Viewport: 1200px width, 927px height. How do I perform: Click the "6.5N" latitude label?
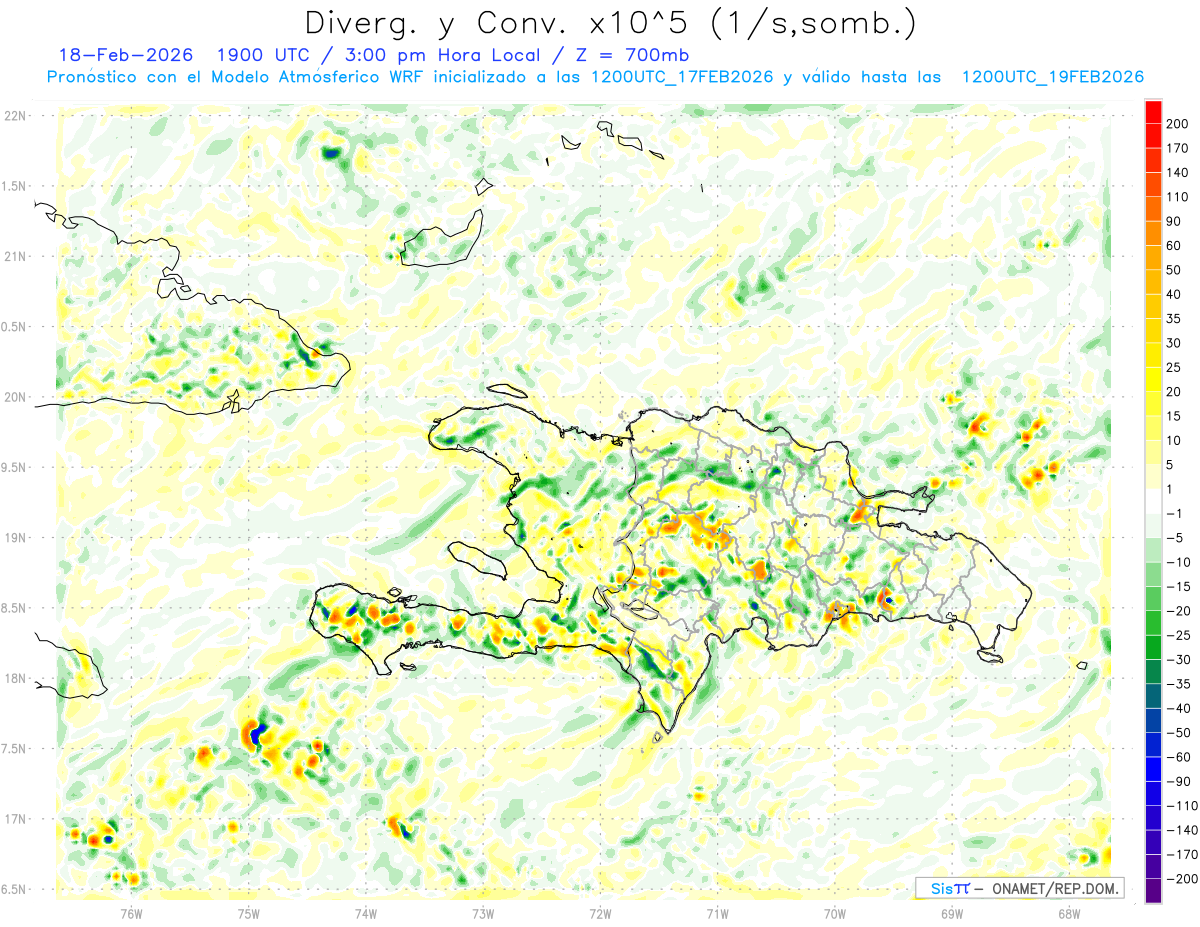pos(14,889)
